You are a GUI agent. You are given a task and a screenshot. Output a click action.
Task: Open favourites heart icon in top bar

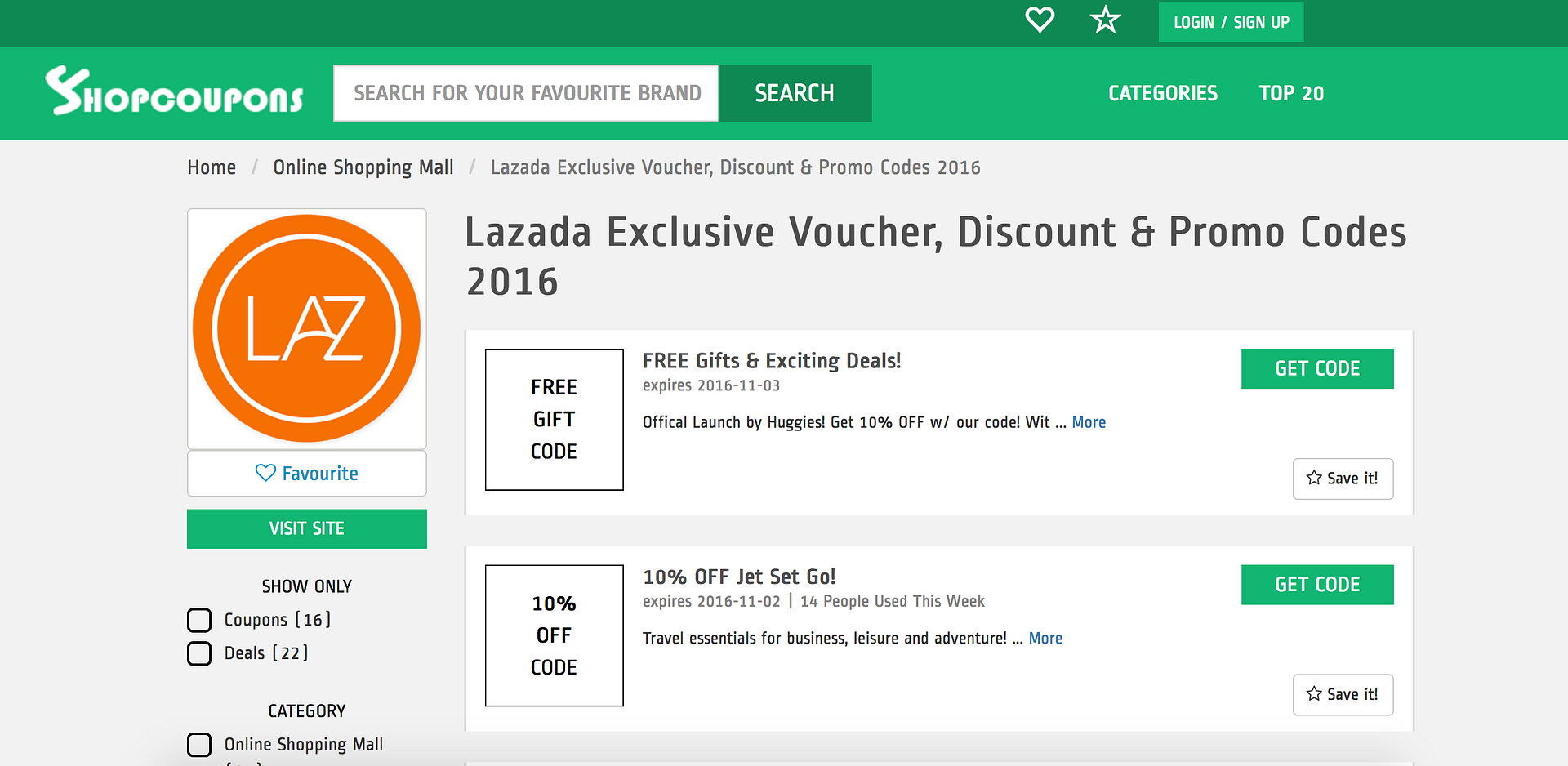pyautogui.click(x=1040, y=20)
